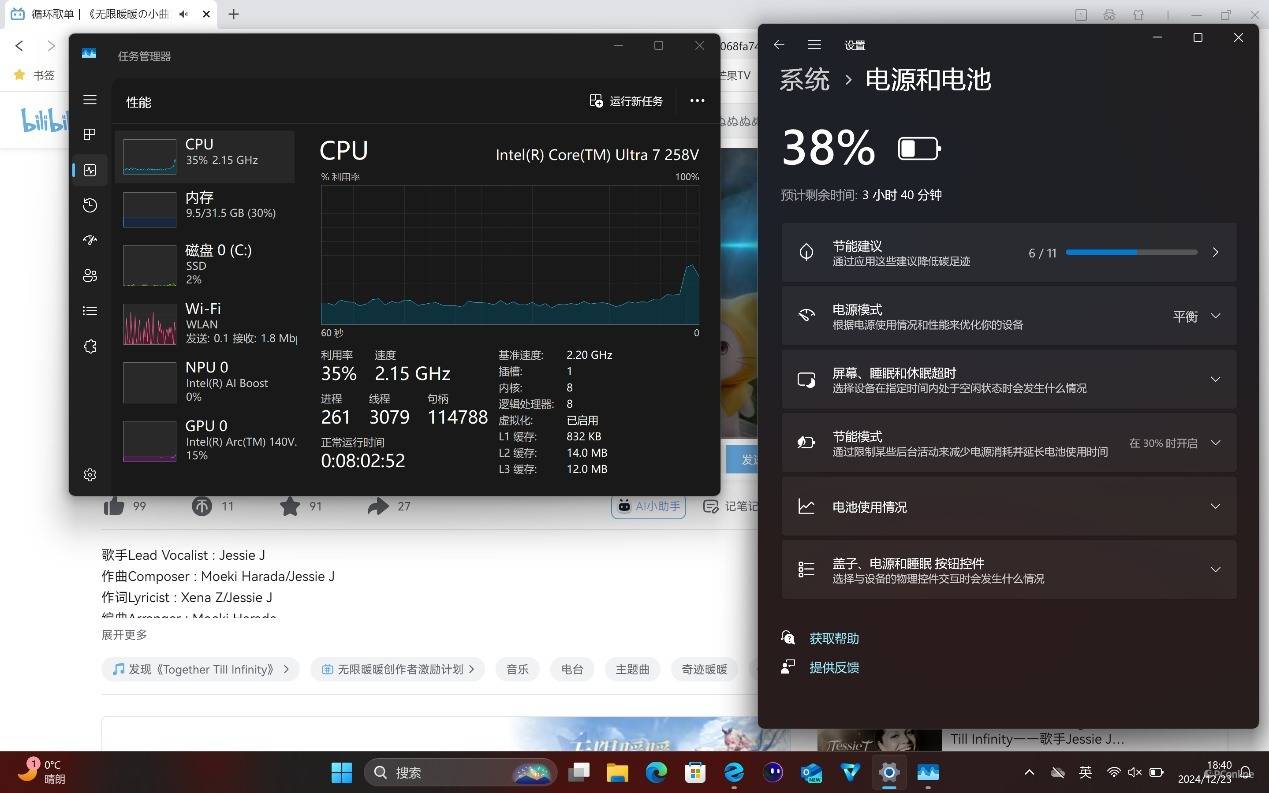
Task: Click browser back arrow
Action: point(19,46)
